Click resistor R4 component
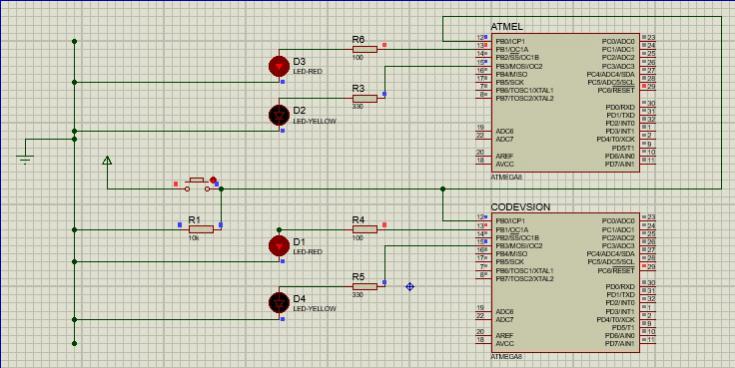The image size is (735, 368). pyautogui.click(x=365, y=229)
